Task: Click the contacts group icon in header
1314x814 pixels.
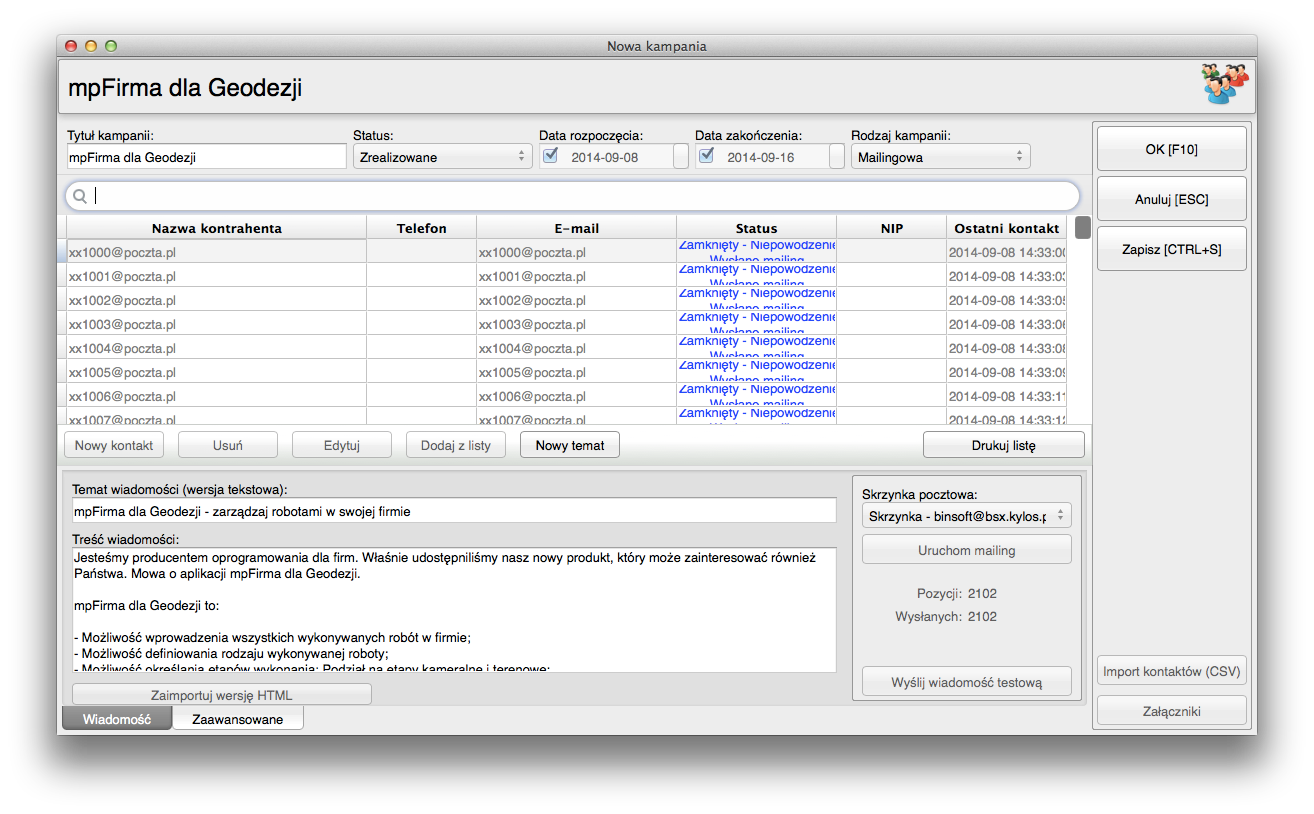Action: pos(1226,84)
